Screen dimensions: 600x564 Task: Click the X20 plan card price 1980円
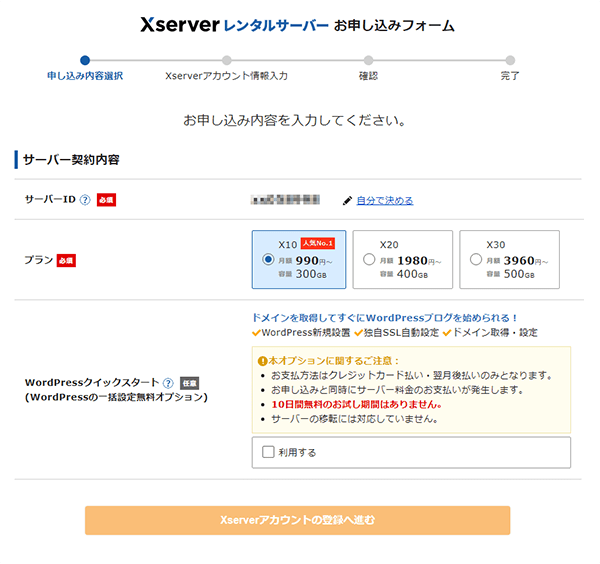point(419,261)
